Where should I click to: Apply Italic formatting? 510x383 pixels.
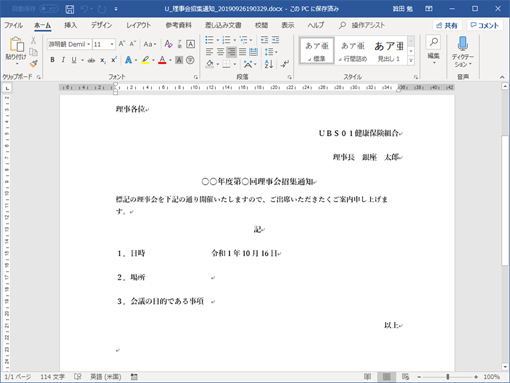click(x=63, y=60)
